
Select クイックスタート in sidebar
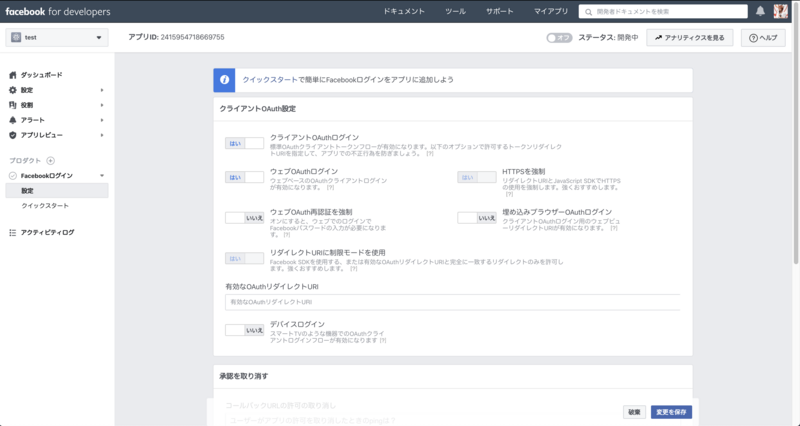pyautogui.click(x=45, y=206)
